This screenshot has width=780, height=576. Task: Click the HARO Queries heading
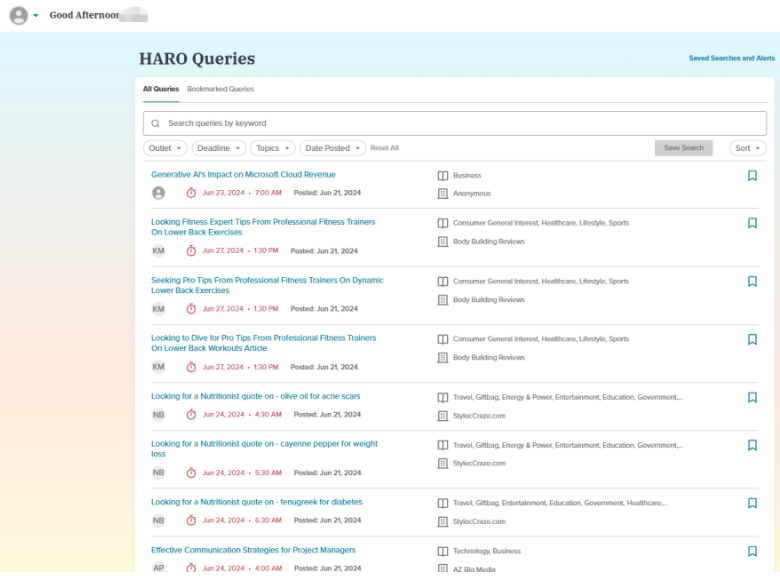tap(197, 59)
